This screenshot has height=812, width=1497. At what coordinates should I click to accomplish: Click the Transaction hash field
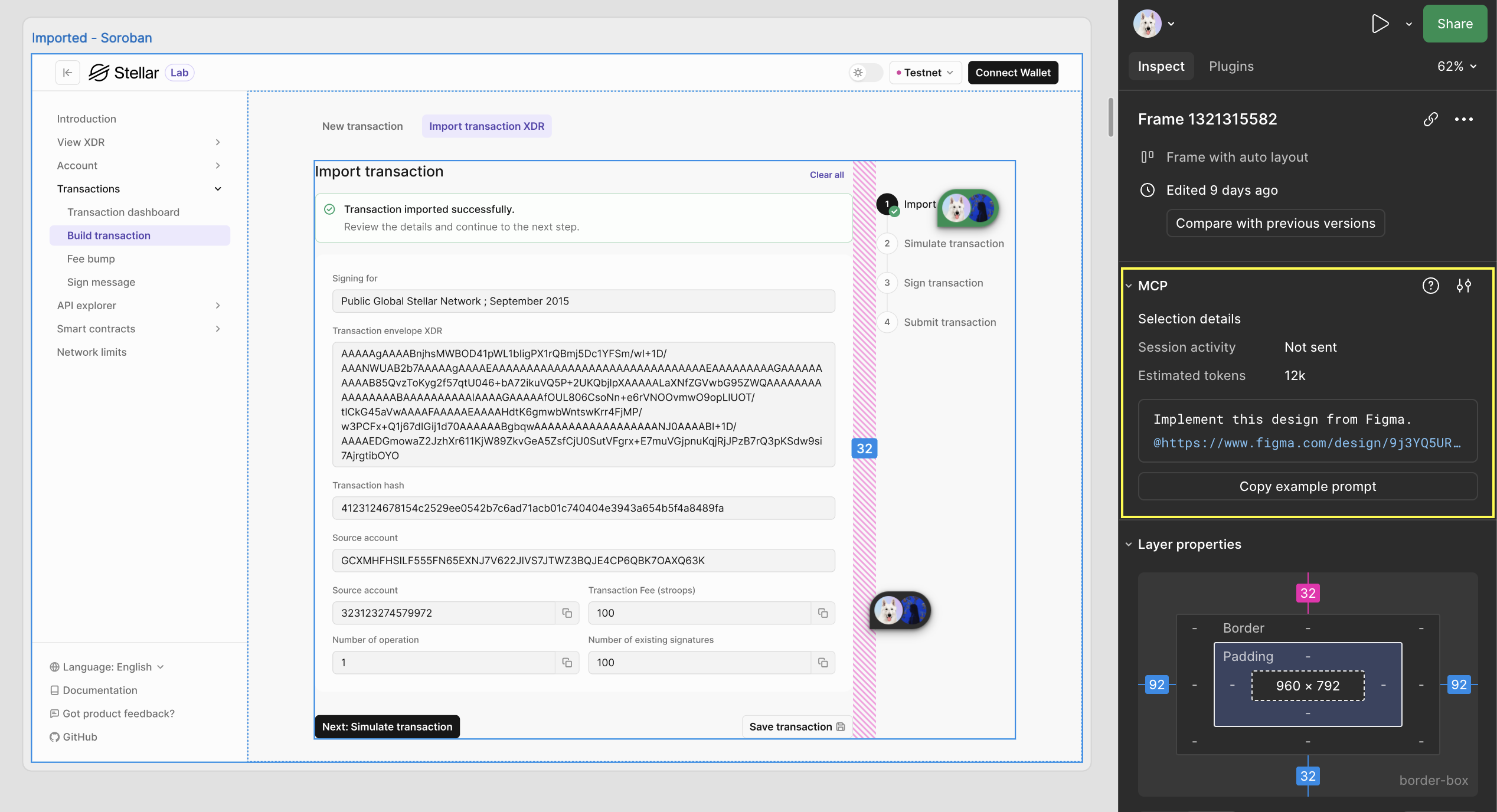click(x=583, y=508)
